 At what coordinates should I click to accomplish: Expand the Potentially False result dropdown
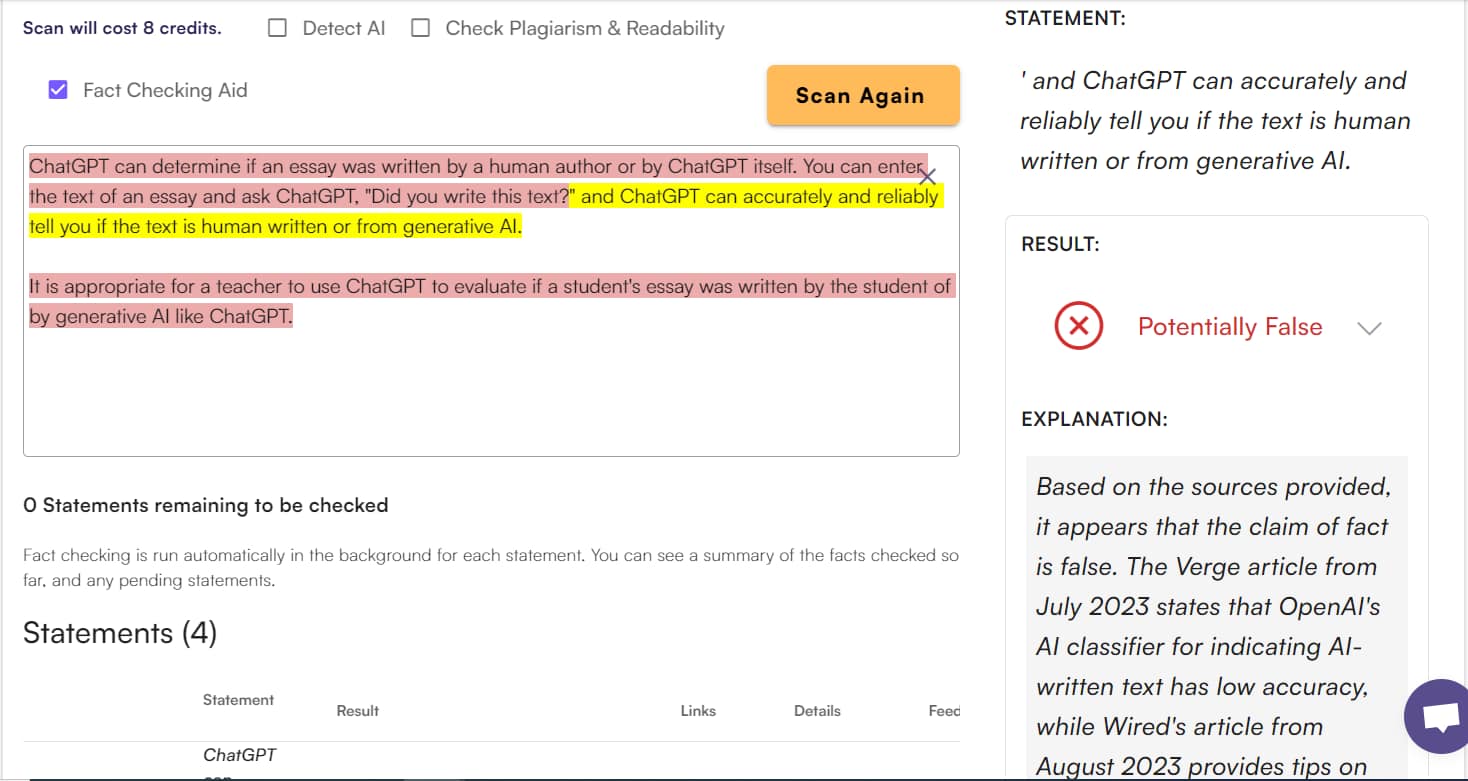(x=1370, y=327)
